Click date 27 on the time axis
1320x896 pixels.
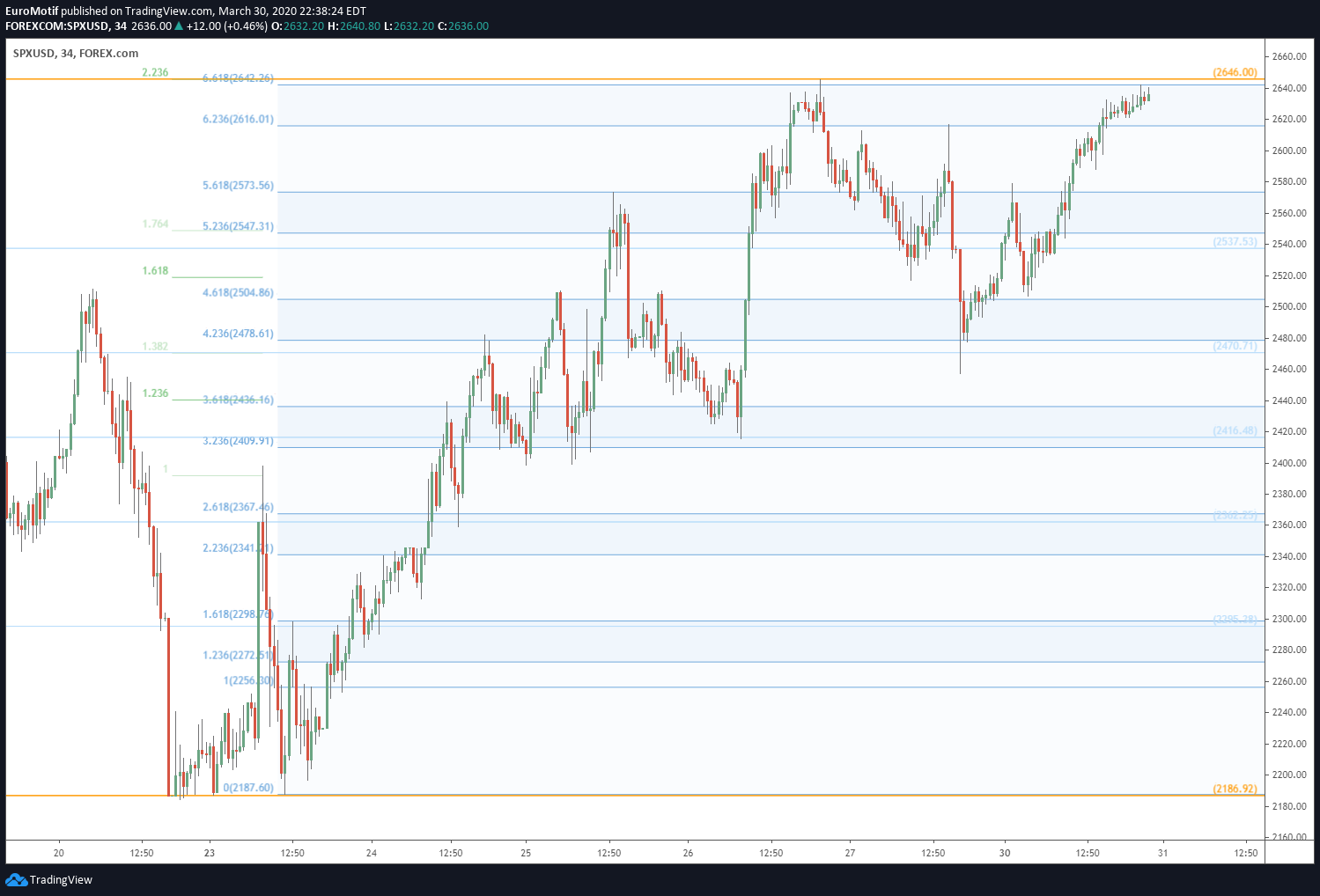point(850,853)
